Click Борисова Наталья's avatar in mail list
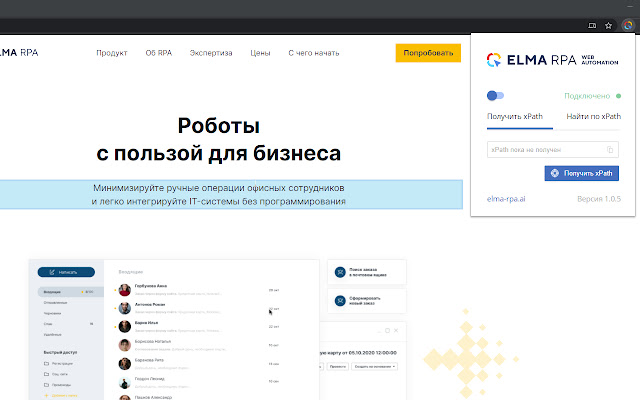The image size is (640, 400). 124,345
